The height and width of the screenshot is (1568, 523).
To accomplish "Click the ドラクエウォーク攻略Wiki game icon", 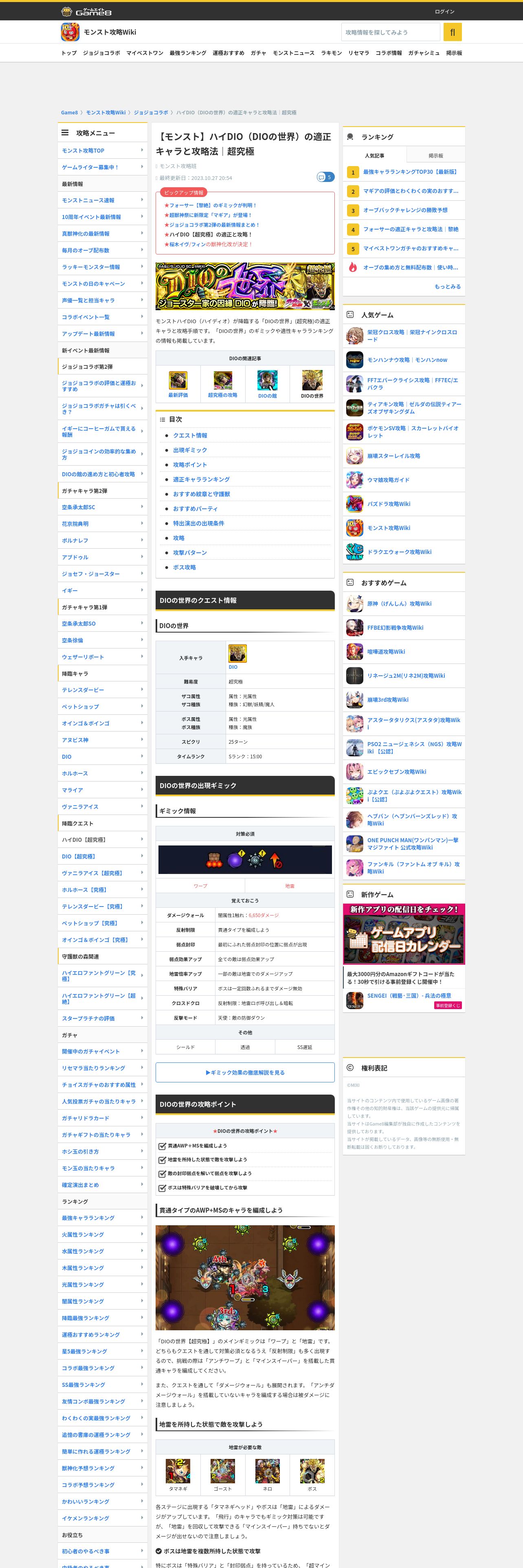I will pos(355,552).
